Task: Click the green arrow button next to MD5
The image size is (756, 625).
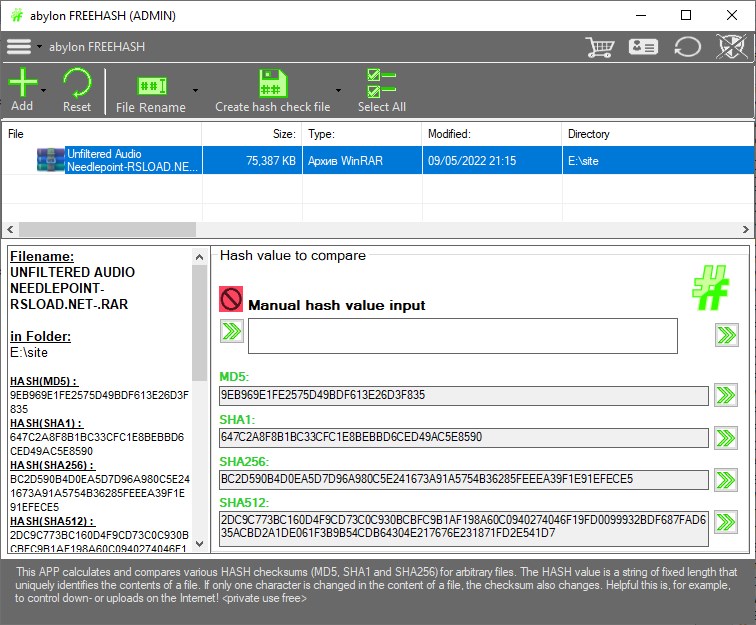Action: pos(726,395)
